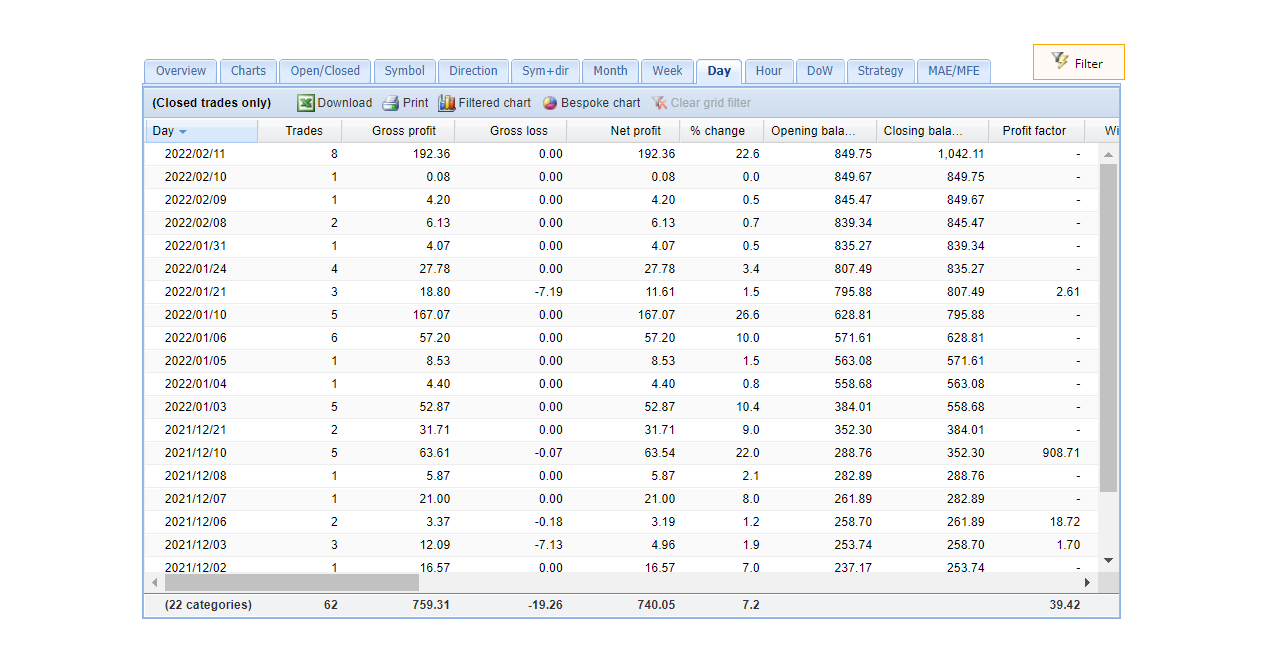Switch to the Month tab
The image size is (1264, 645).
tap(610, 70)
